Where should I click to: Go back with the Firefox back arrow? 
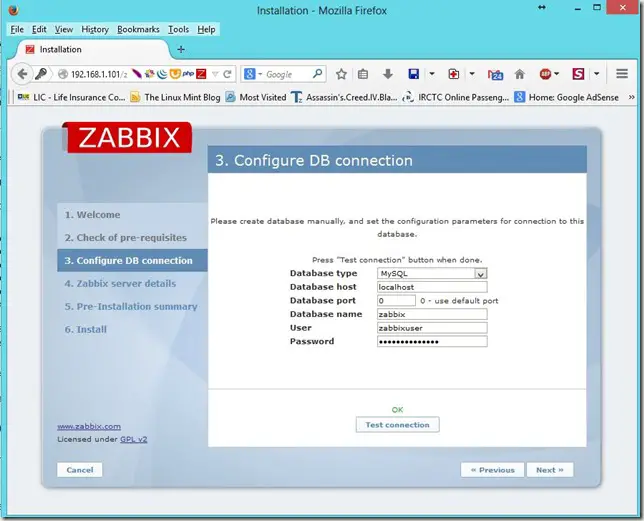point(22,74)
